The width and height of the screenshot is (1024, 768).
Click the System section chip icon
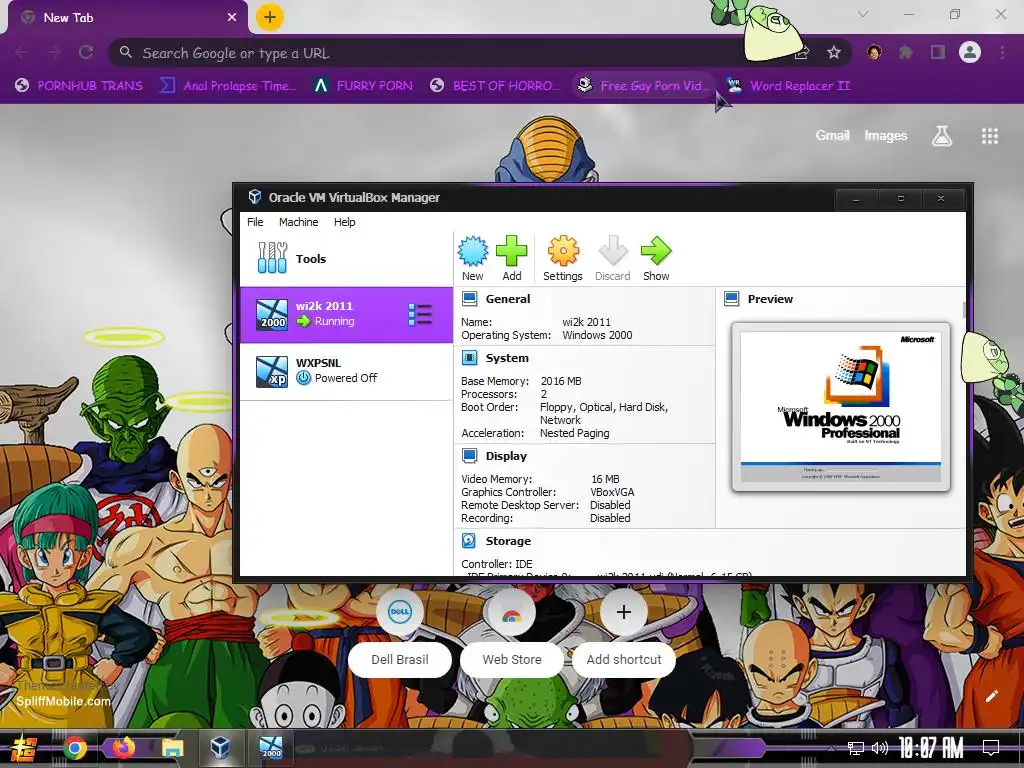[469, 358]
